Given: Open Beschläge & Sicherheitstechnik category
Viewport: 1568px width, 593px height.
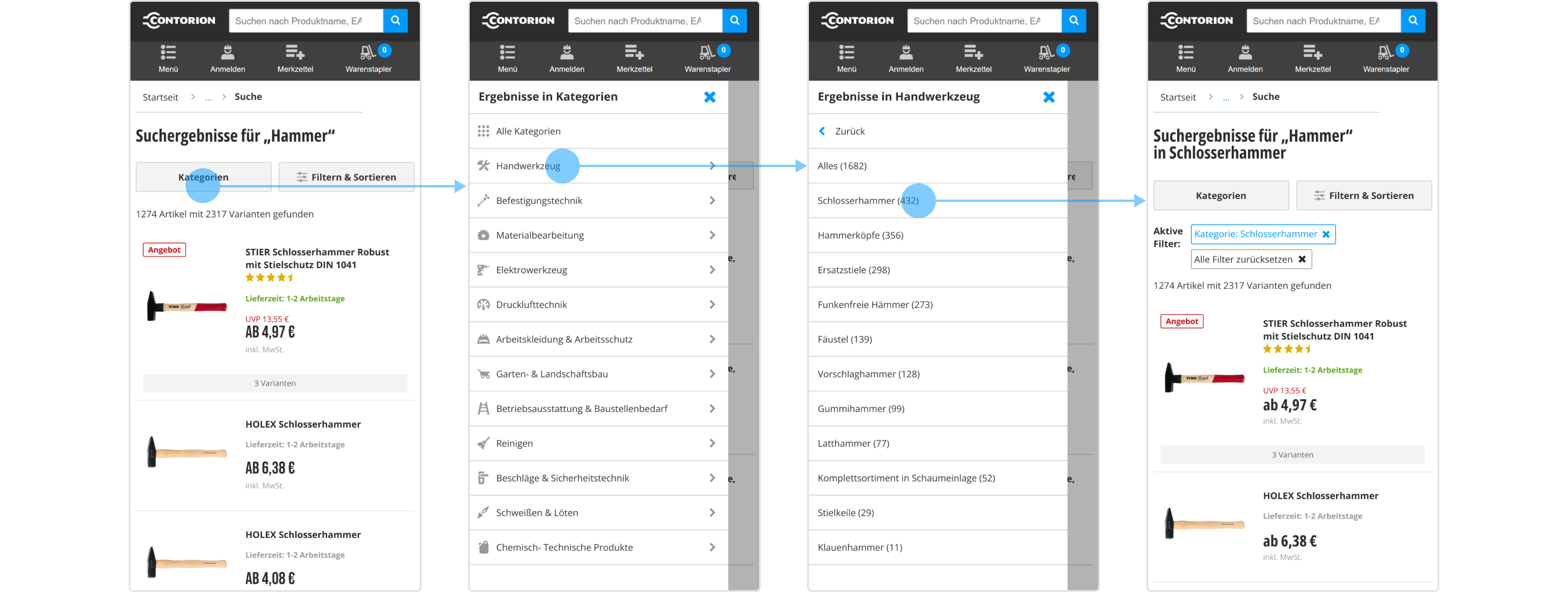Looking at the screenshot, I should pos(598,478).
